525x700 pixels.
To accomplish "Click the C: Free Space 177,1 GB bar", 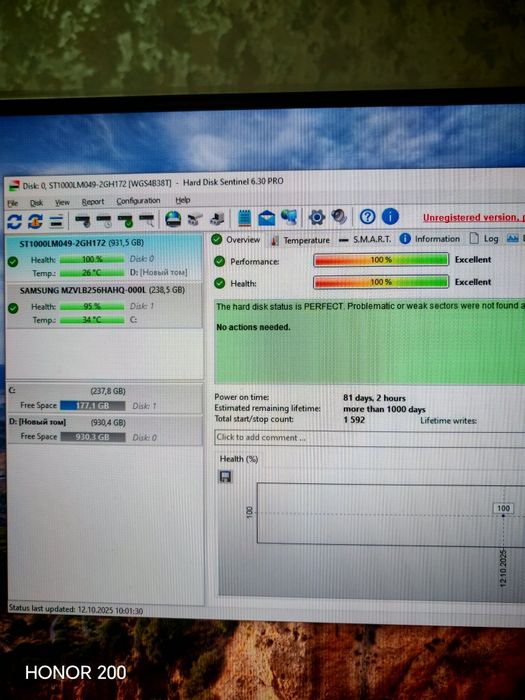I will 92,406.
